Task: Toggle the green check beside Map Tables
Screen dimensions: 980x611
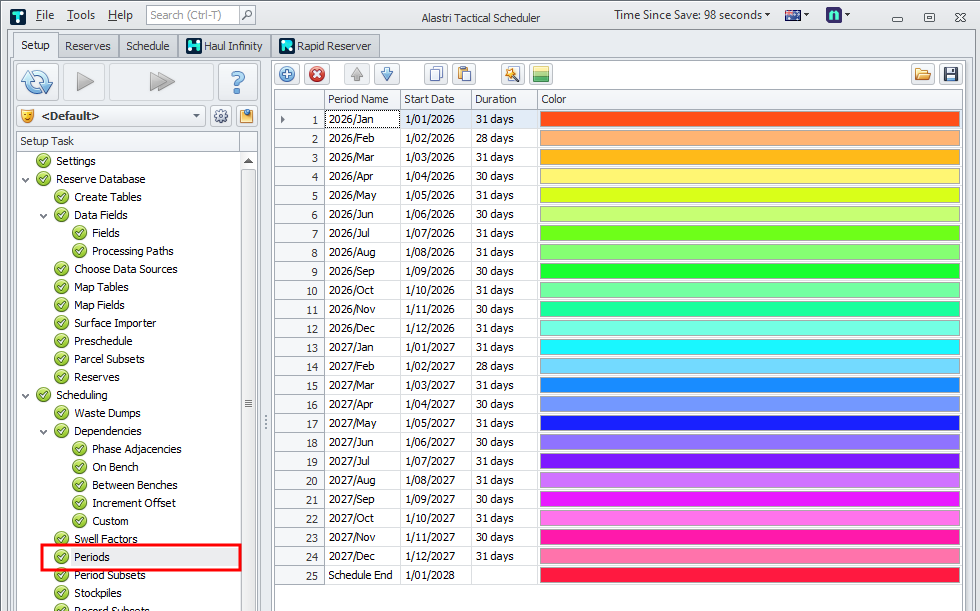Action: coord(62,287)
